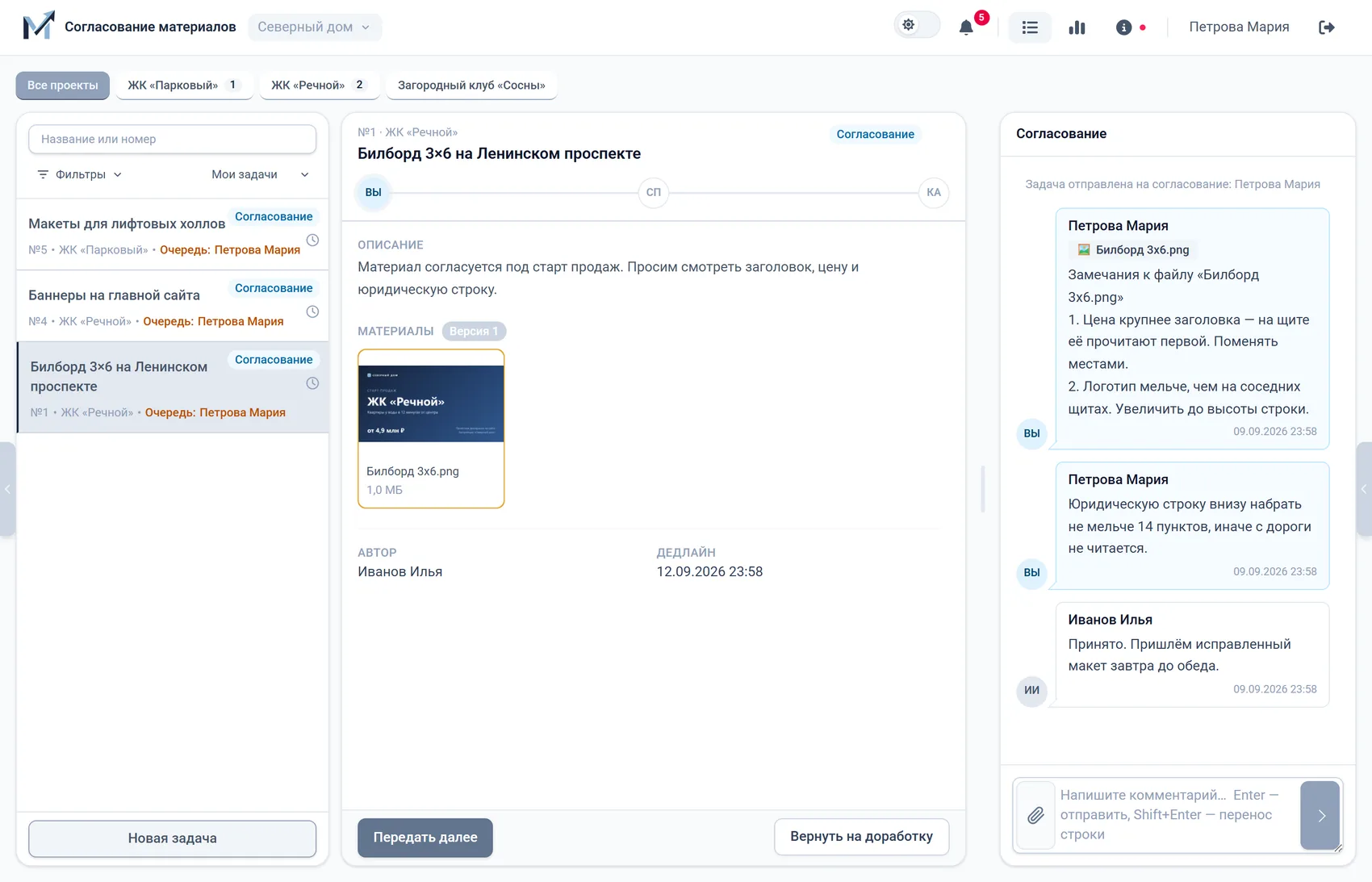The width and height of the screenshot is (1372, 882).
Task: Click the Новая задача button
Action: pos(172,838)
